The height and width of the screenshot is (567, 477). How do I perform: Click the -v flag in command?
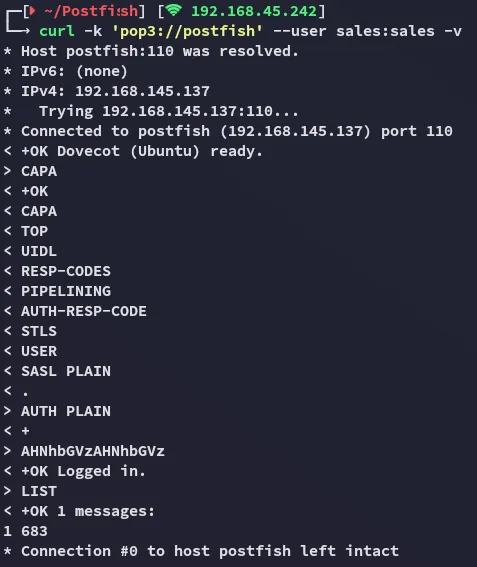453,31
